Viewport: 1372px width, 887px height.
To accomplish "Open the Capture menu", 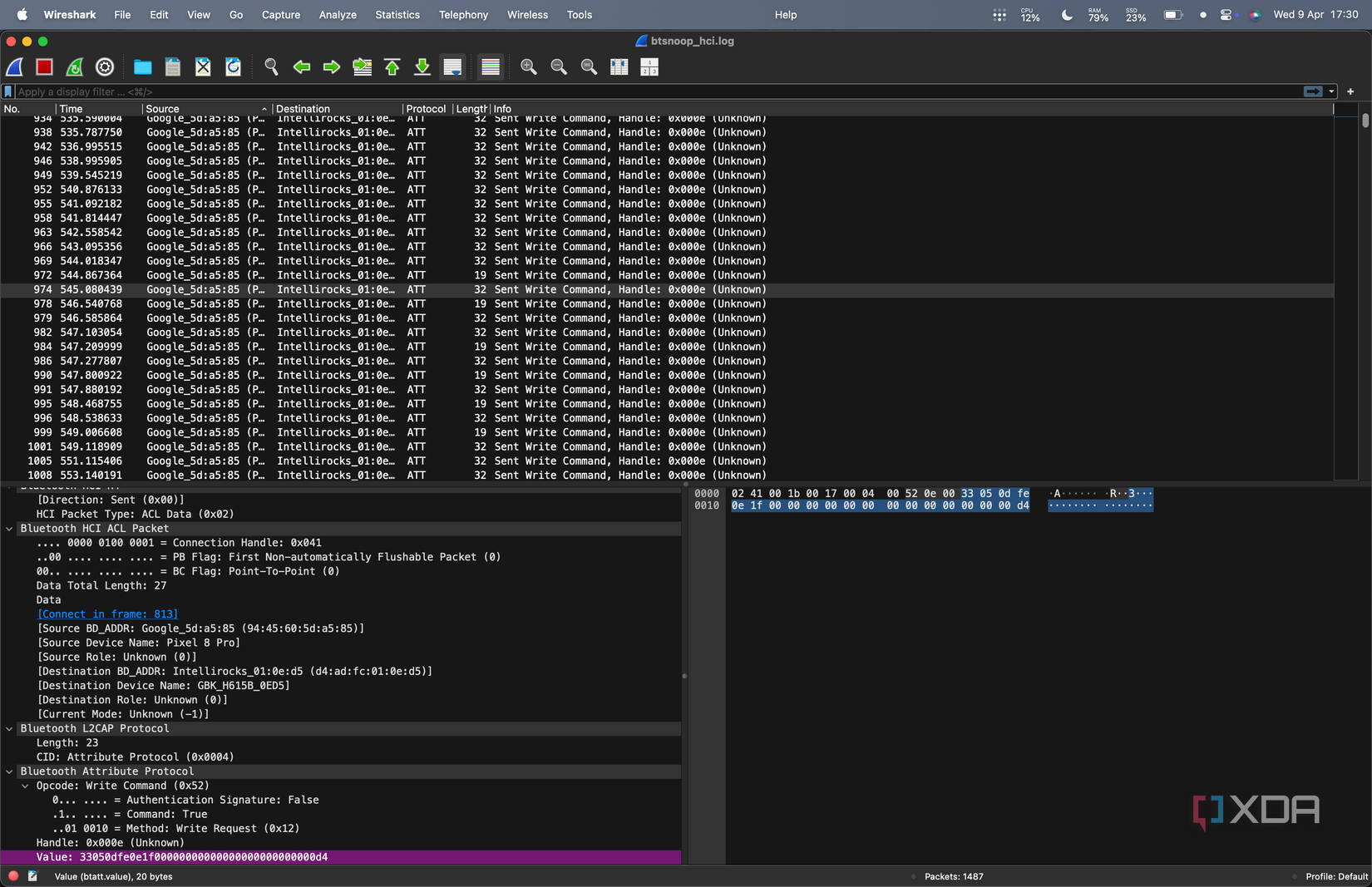I will (x=280, y=15).
